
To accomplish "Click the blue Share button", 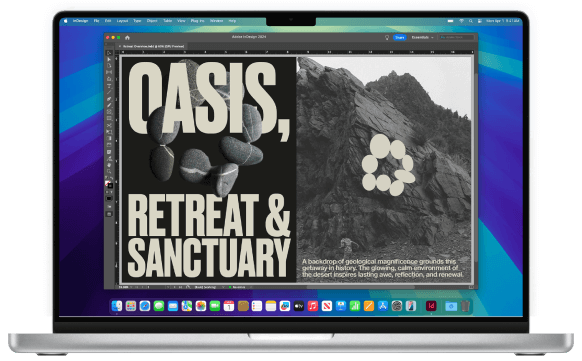I will coord(400,37).
